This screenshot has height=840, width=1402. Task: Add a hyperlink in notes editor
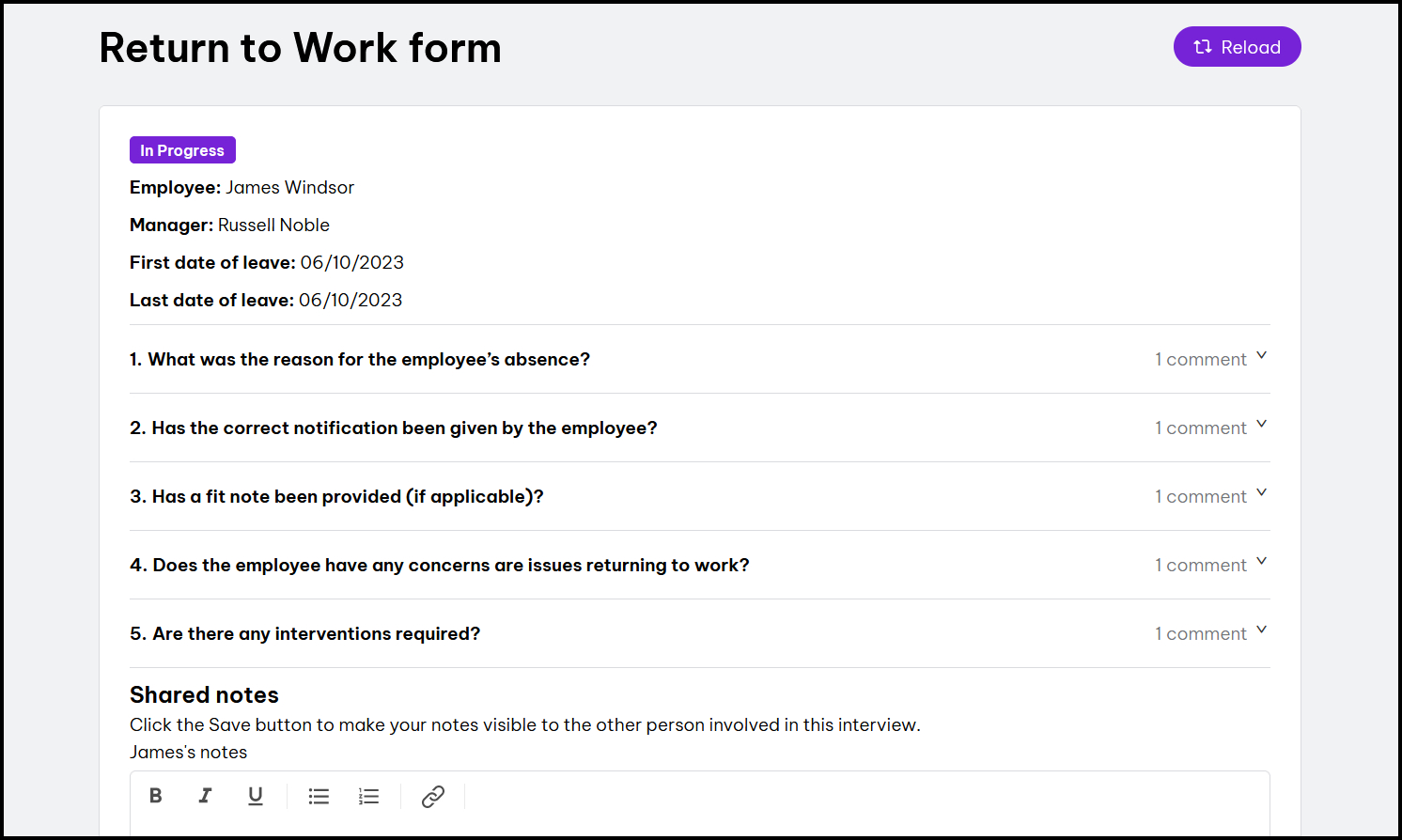[432, 796]
